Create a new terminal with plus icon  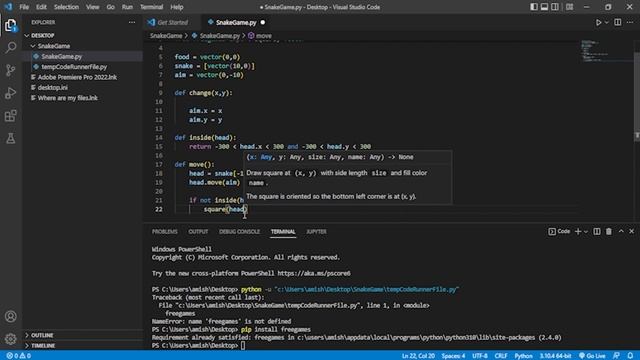(x=578, y=231)
